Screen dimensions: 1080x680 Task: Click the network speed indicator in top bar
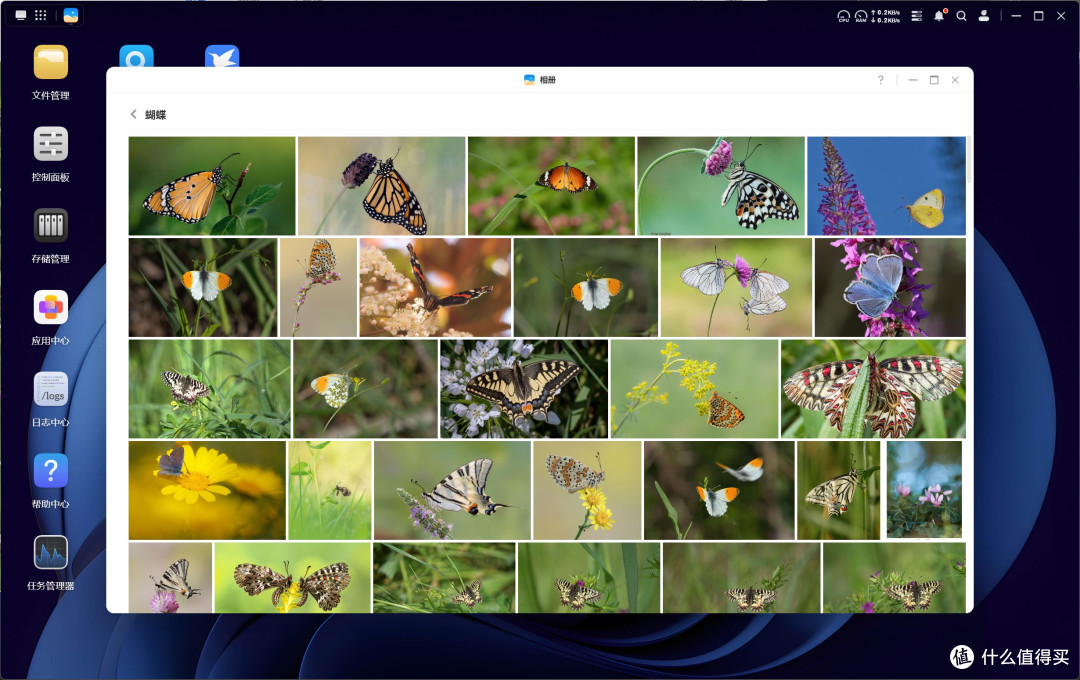886,16
